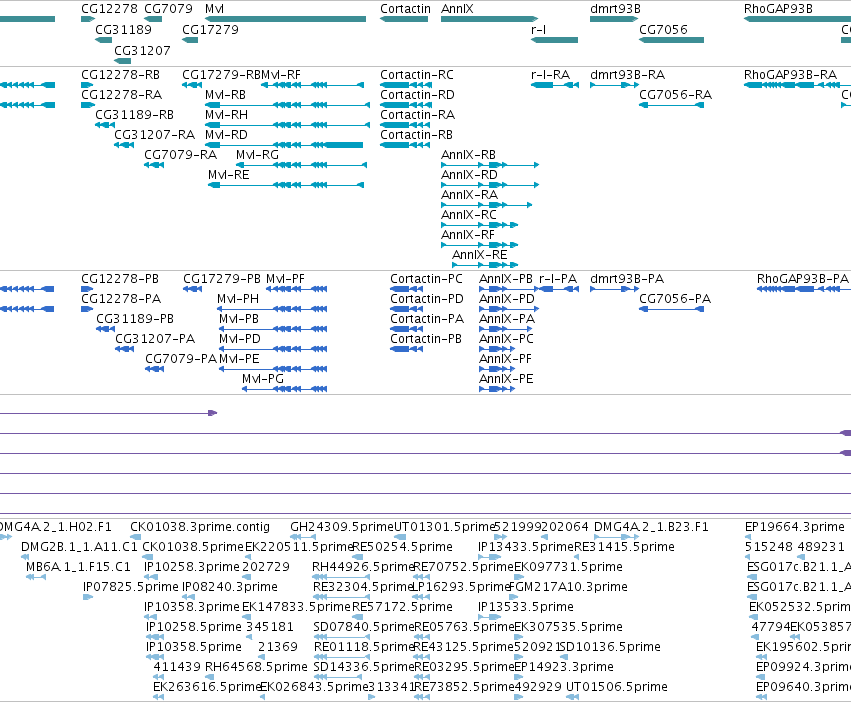Select the AnnIX-RE transcript label
Viewport: 851px width, 702px height.
(480, 255)
